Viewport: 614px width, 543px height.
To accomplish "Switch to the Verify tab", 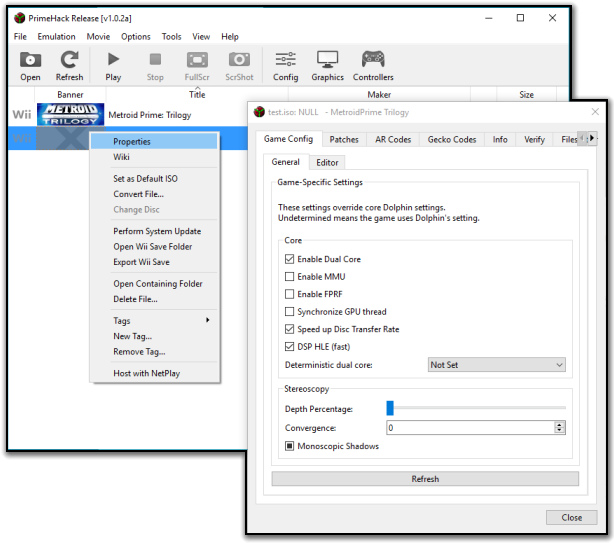I will [x=534, y=139].
